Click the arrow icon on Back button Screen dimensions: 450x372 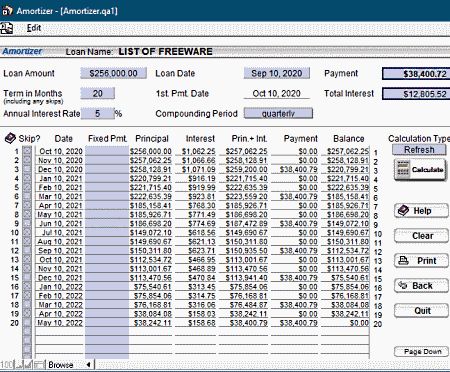pos(403,285)
